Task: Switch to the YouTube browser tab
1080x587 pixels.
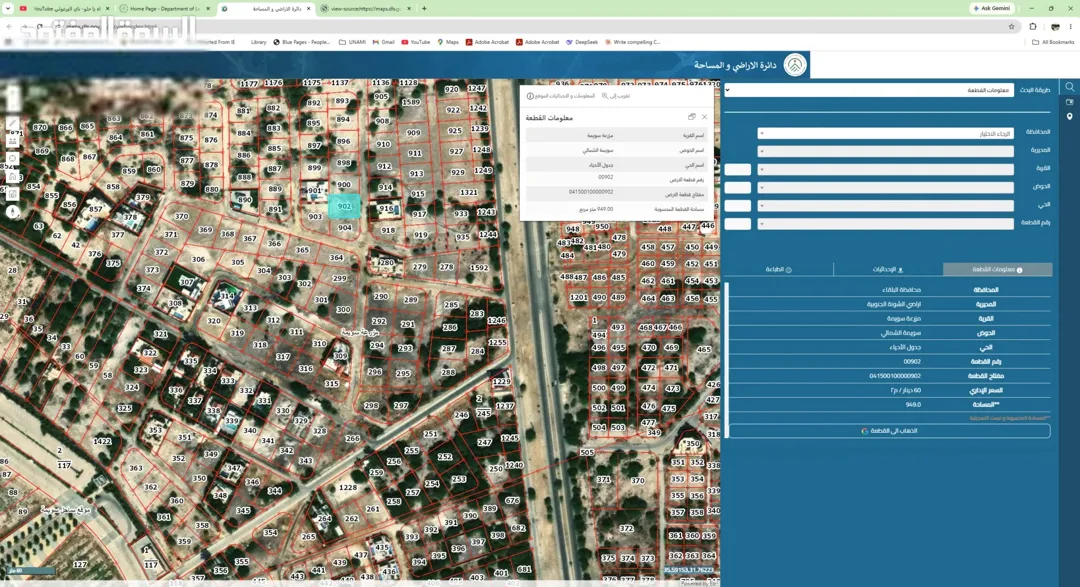Action: (x=65, y=8)
